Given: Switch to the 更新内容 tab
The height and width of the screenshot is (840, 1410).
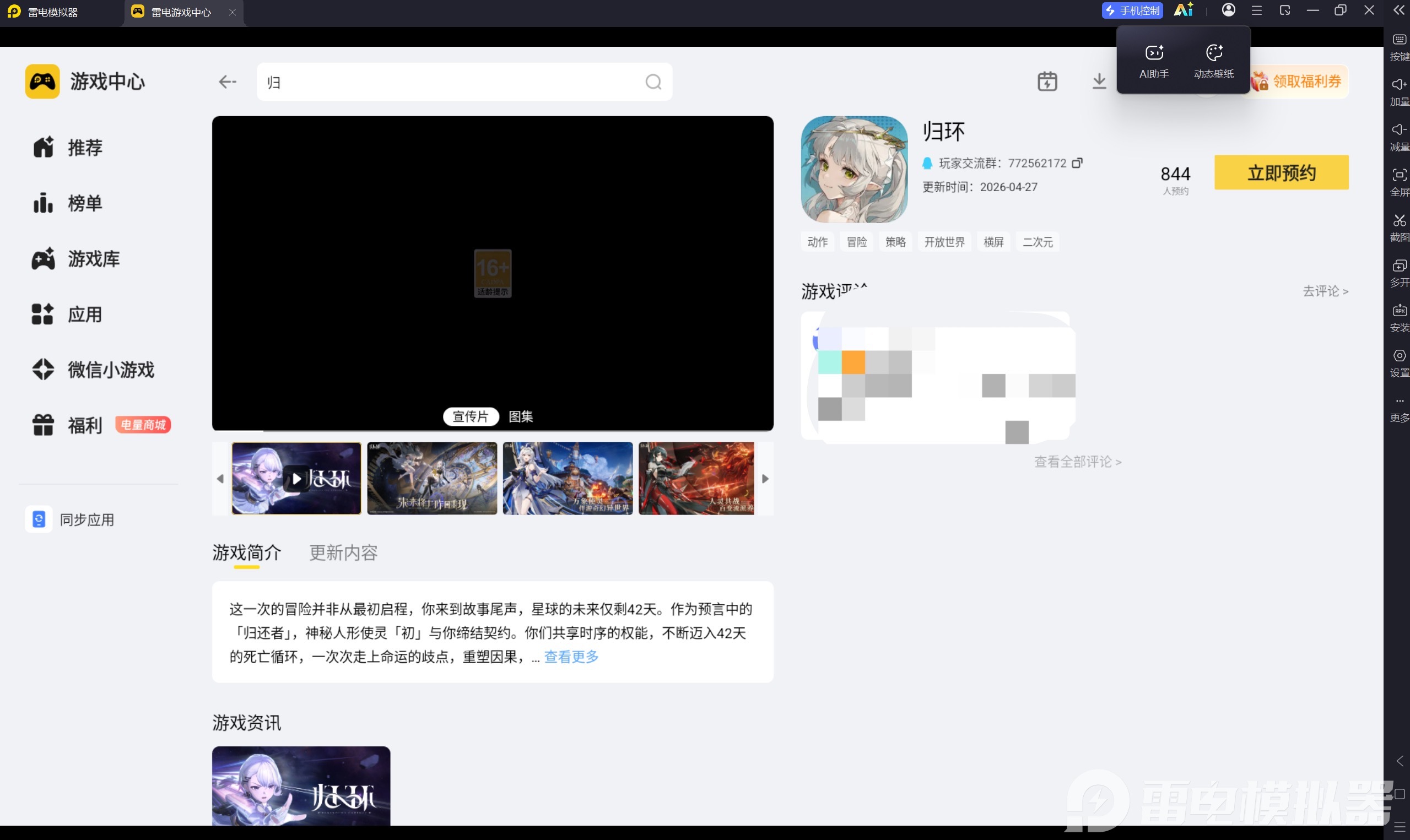Looking at the screenshot, I should point(344,552).
